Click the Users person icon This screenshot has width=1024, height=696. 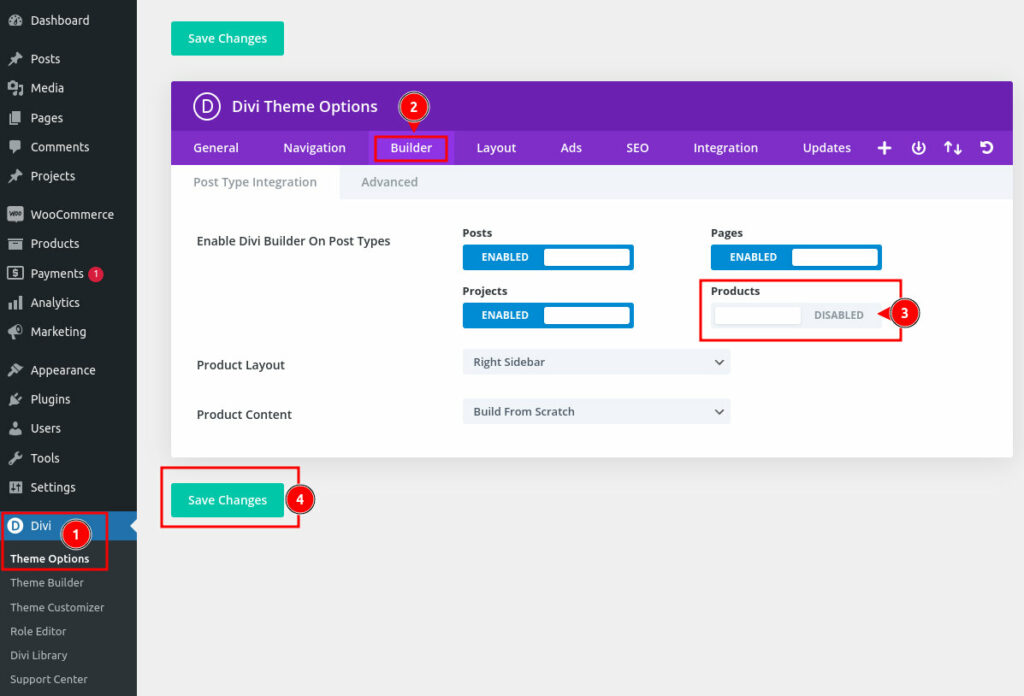pos(15,428)
